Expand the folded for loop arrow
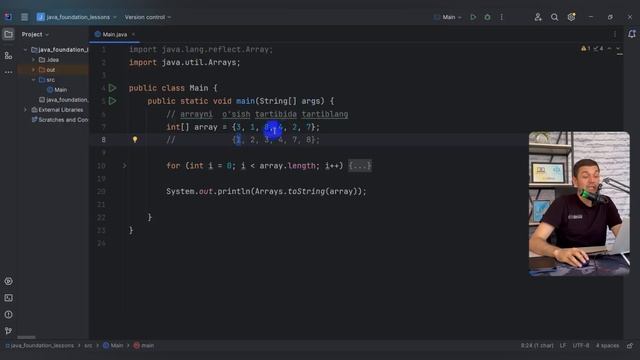This screenshot has height=360, width=640. pyautogui.click(x=124, y=166)
